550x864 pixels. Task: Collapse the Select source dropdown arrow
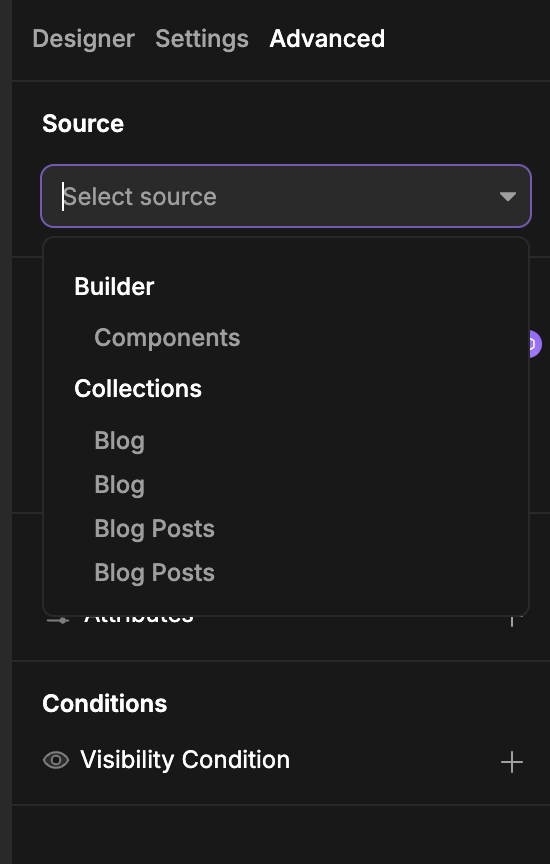(507, 196)
